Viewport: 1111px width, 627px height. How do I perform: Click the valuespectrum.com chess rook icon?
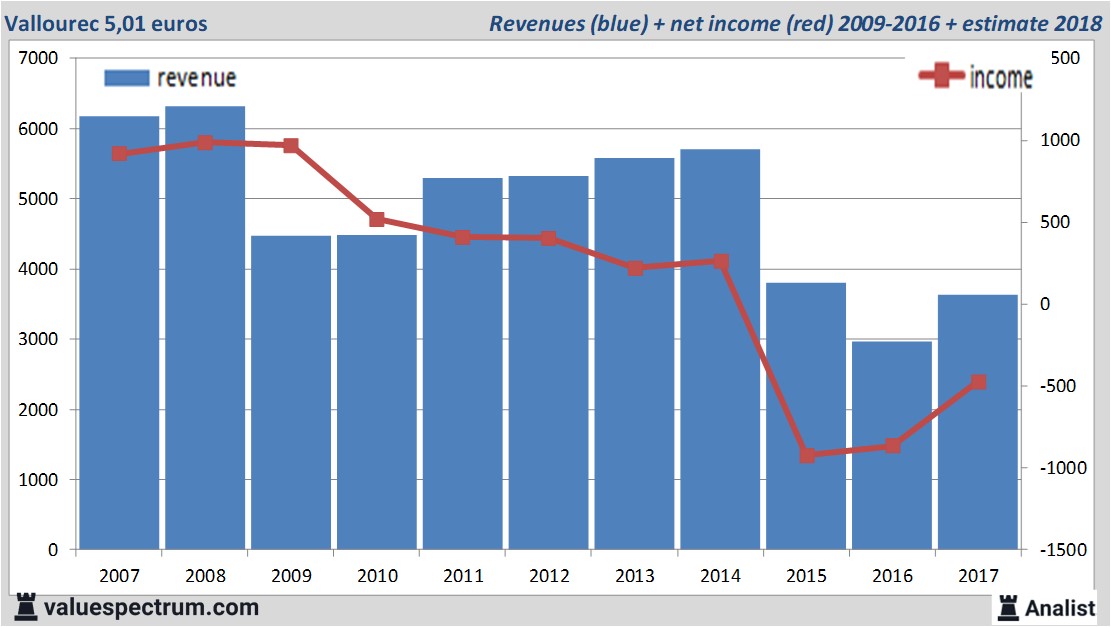point(26,607)
